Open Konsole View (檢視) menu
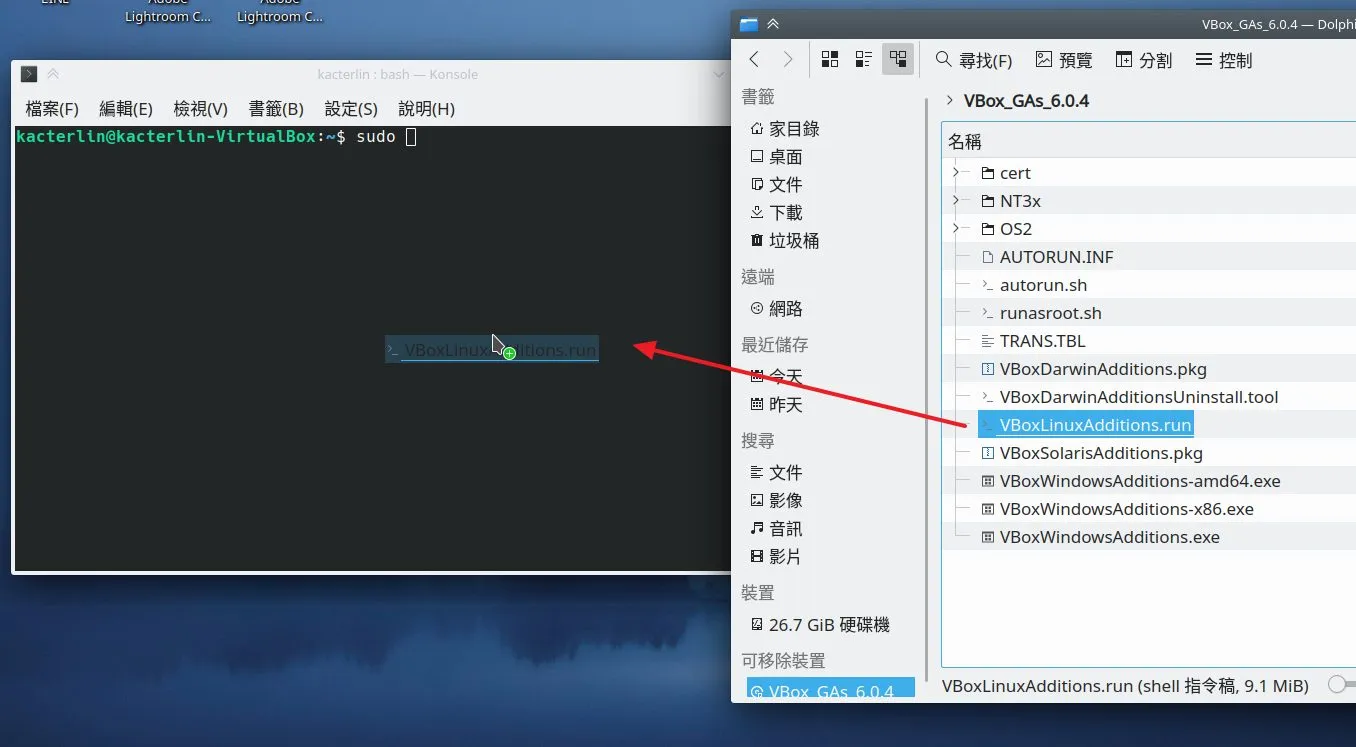 (201, 109)
